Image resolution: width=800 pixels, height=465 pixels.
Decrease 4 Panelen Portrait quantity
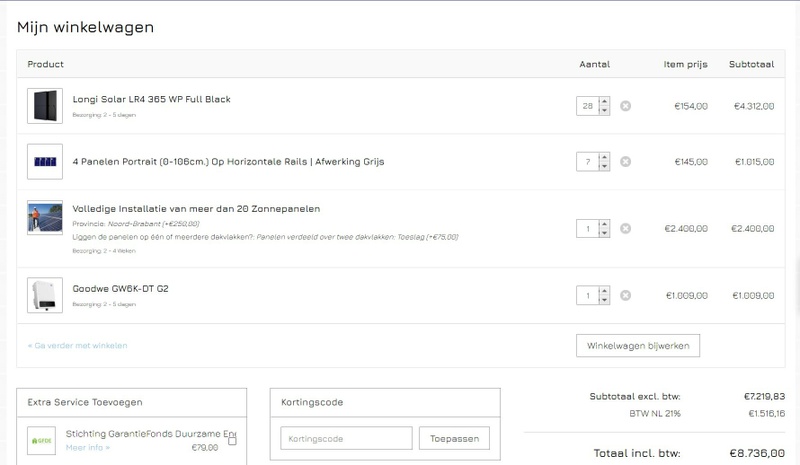pos(604,167)
